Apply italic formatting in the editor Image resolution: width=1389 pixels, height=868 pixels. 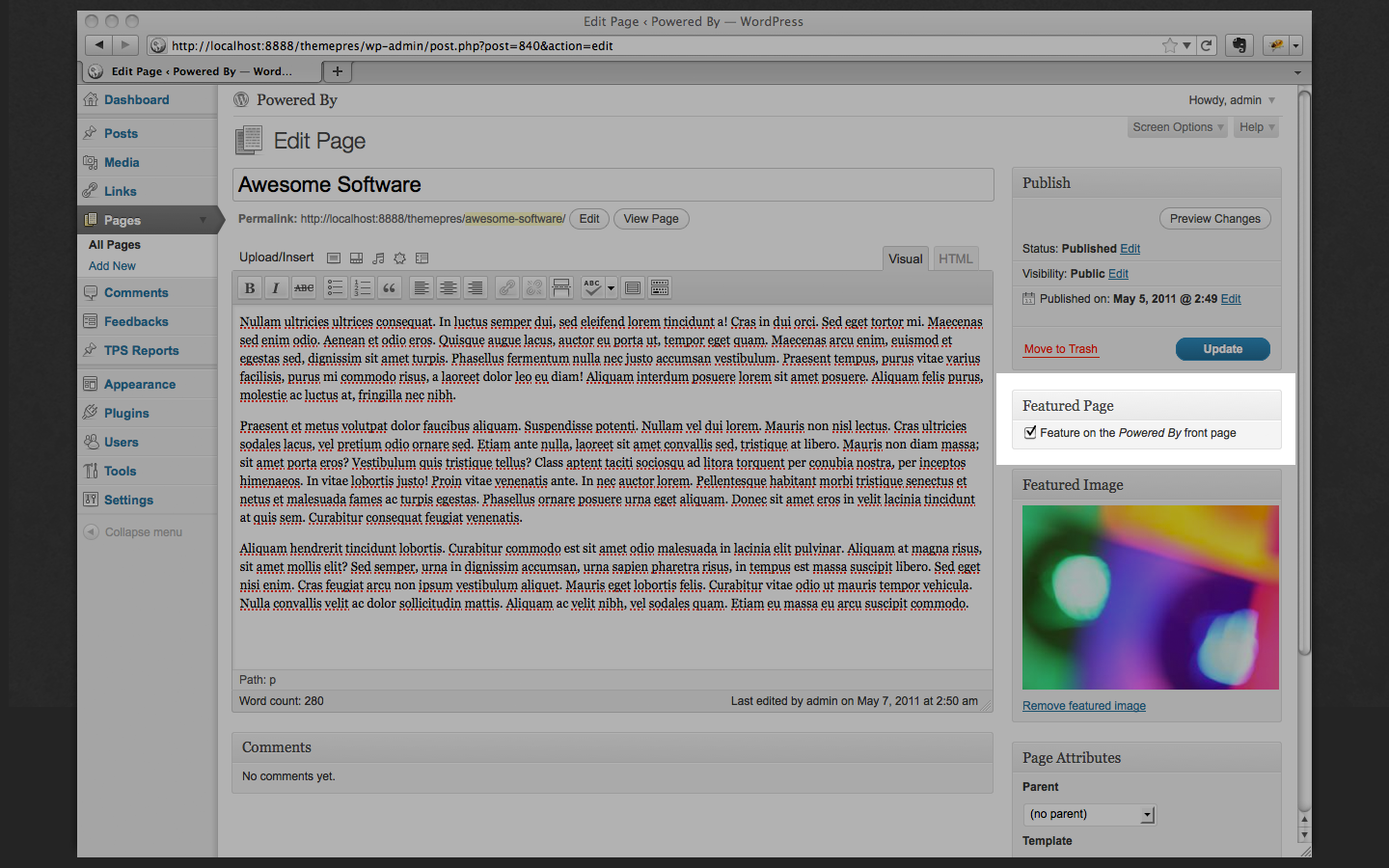coord(276,287)
